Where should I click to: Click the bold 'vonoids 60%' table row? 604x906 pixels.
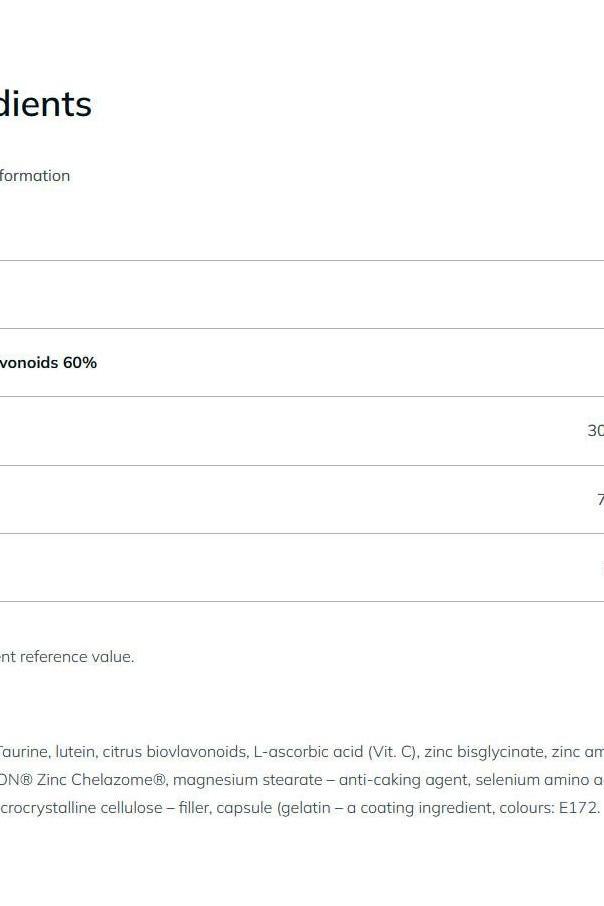(x=48, y=363)
